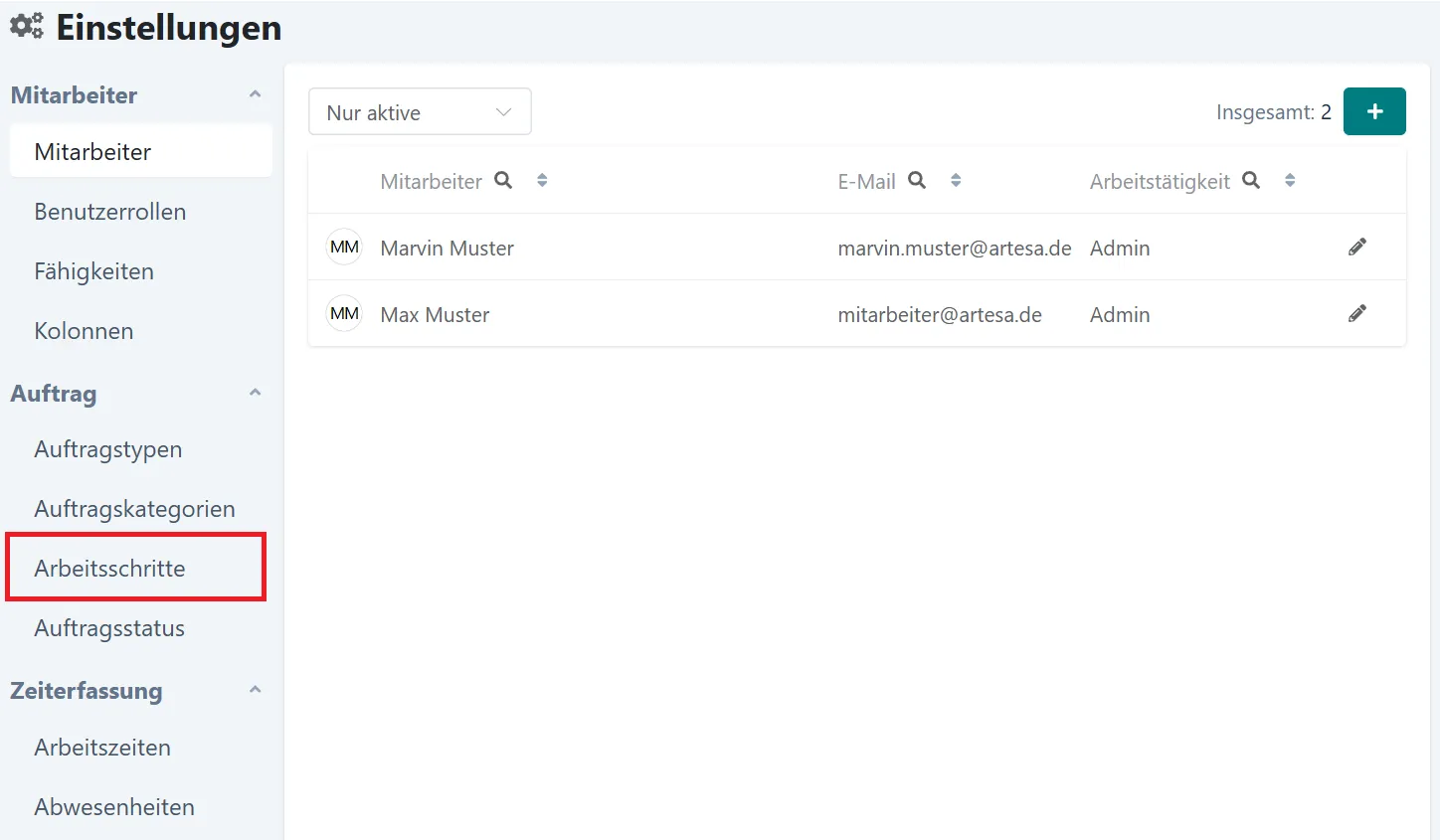Open Benutzerrollen in the sidebar
The height and width of the screenshot is (840, 1440).
[x=110, y=212]
